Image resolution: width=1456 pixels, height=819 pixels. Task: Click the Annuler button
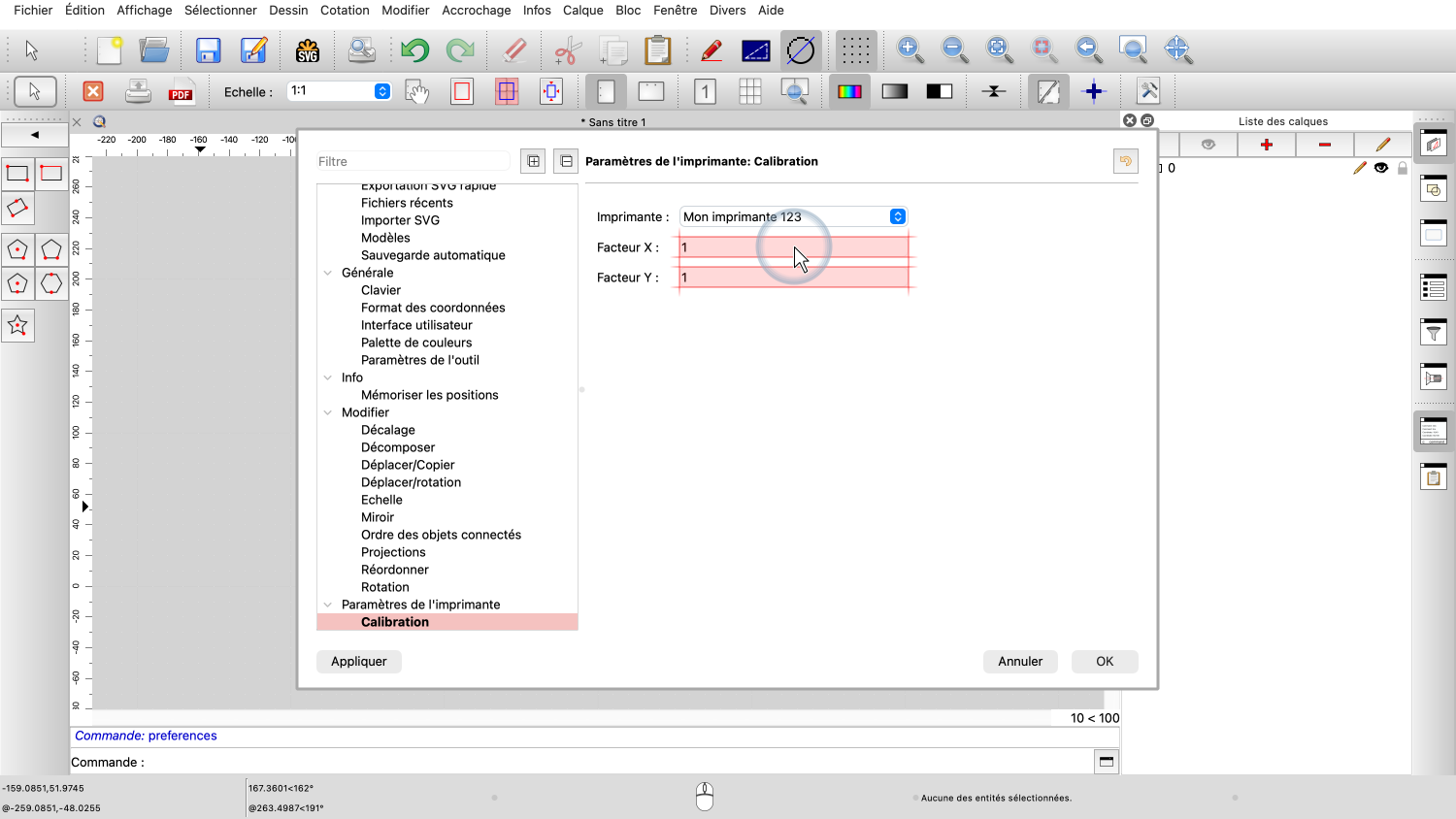1020,661
